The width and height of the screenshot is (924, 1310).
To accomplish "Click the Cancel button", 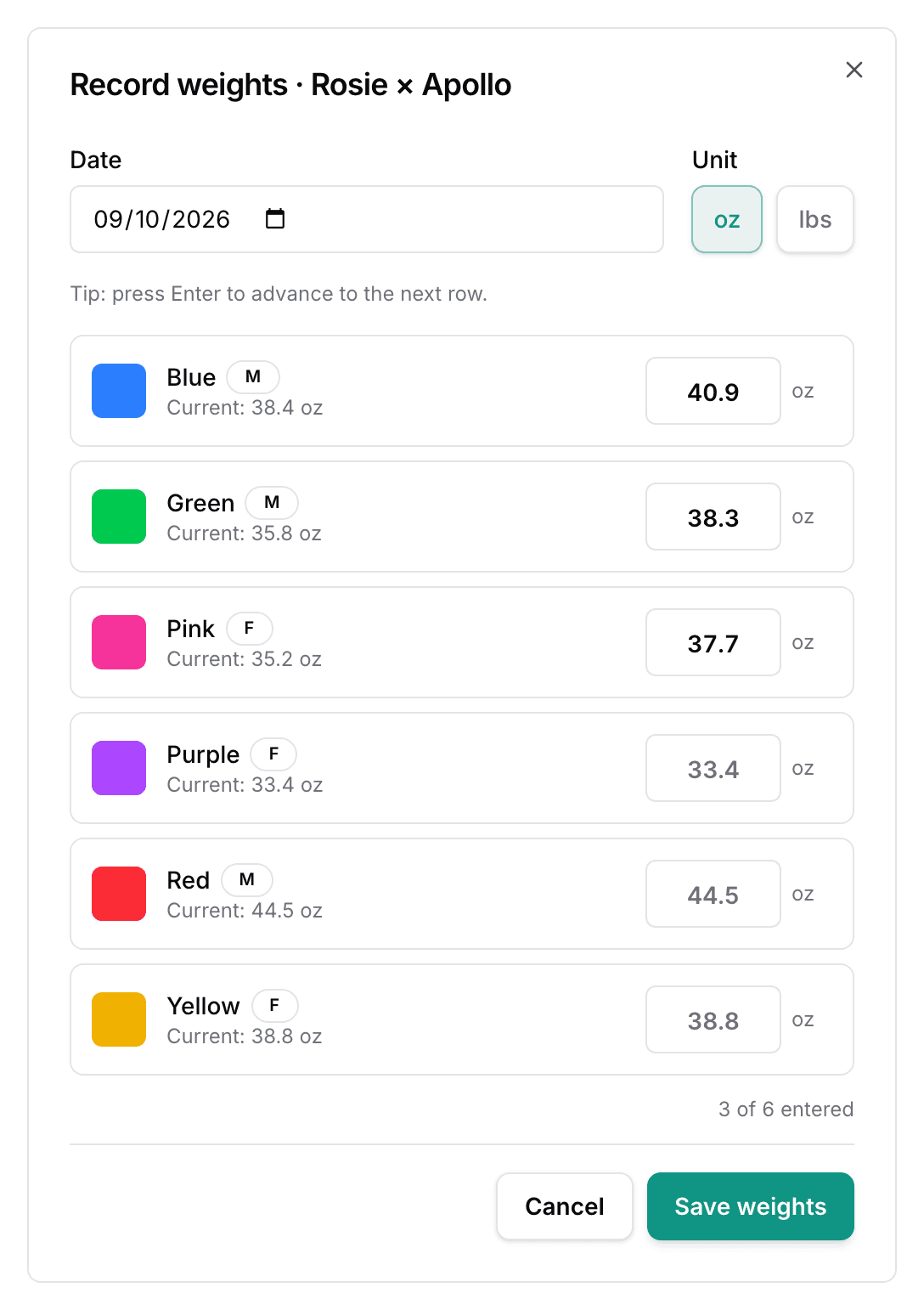I will [565, 1206].
